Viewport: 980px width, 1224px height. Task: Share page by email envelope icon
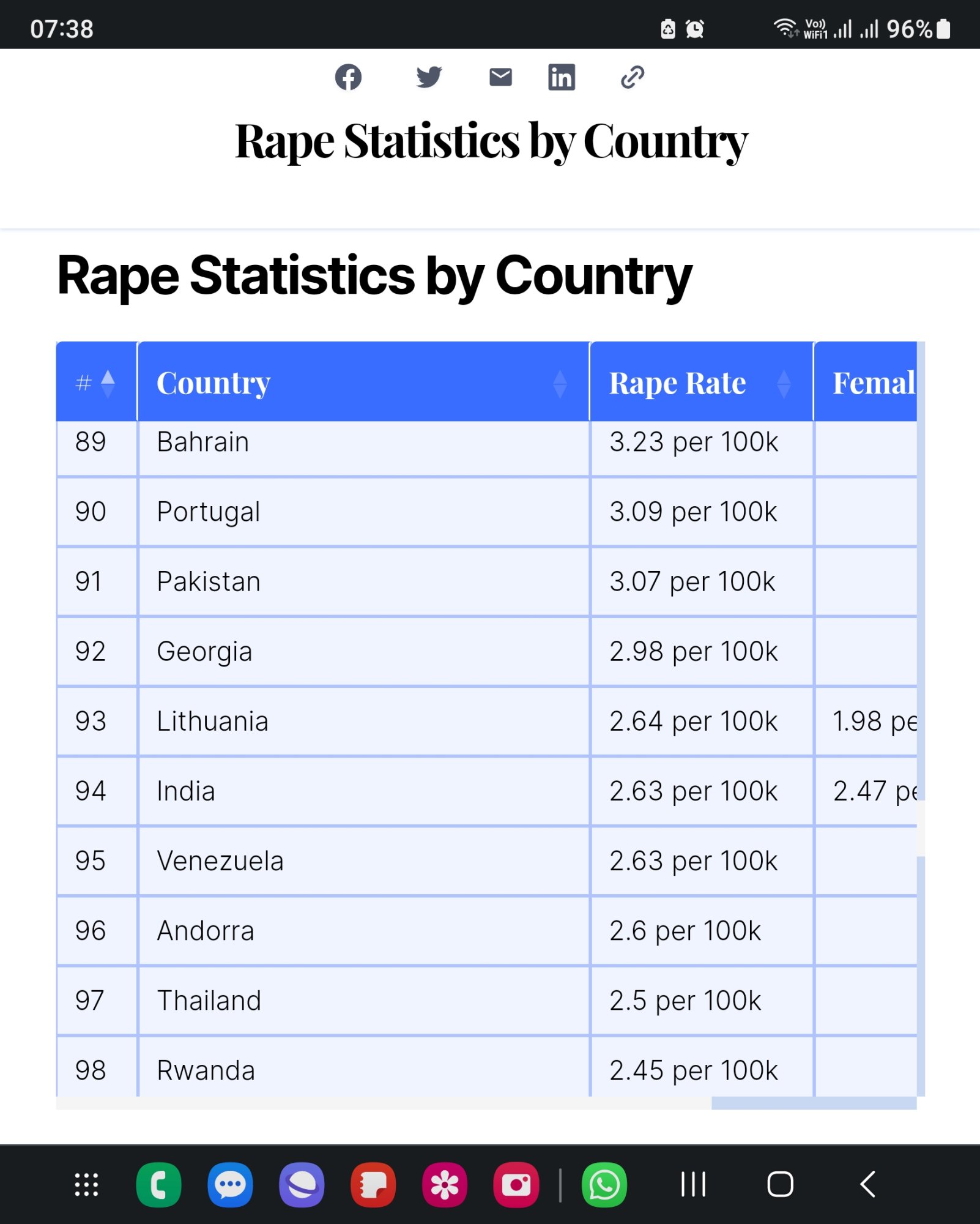[x=500, y=77]
